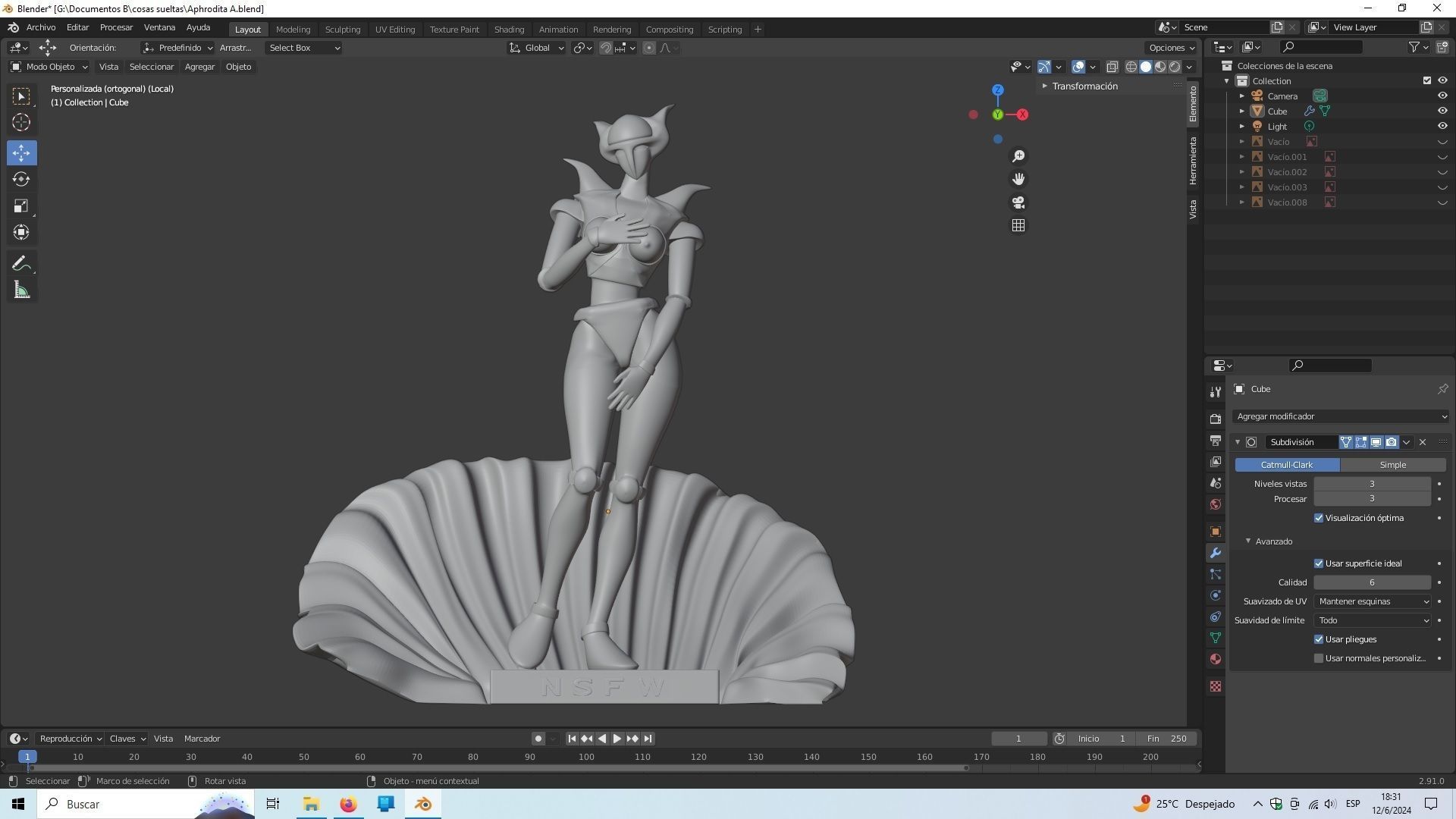Uncheck Usar superficie ideal
This screenshot has height=819, width=1456.
pyautogui.click(x=1319, y=564)
